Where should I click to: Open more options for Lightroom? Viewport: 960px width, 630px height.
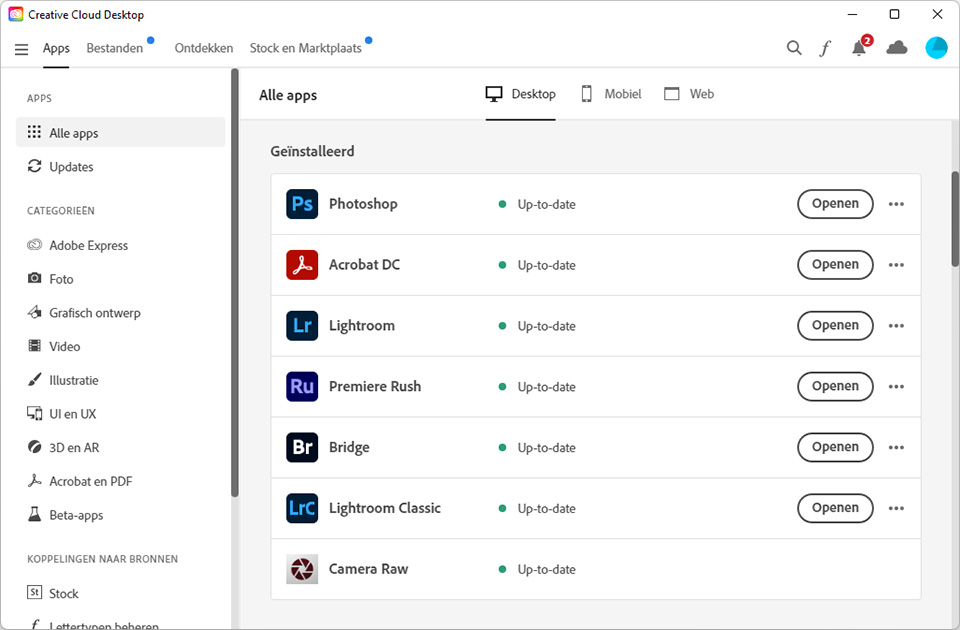tap(896, 325)
